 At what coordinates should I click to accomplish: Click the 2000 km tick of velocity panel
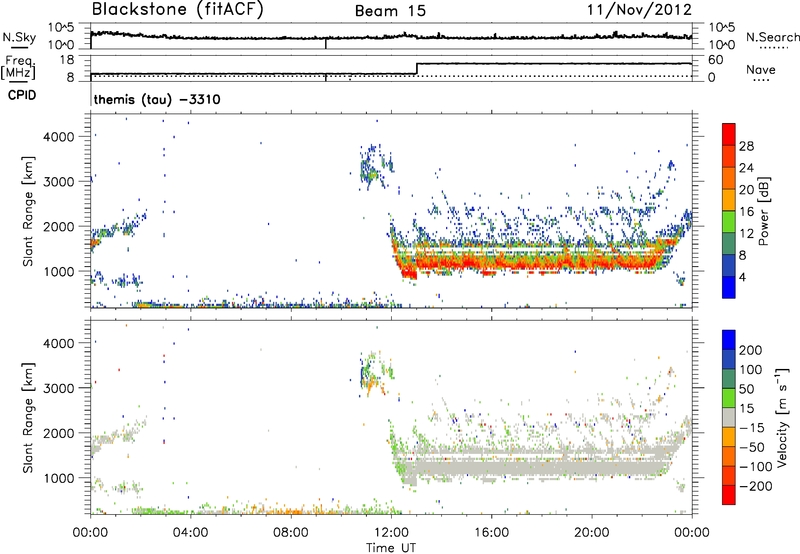point(58,433)
